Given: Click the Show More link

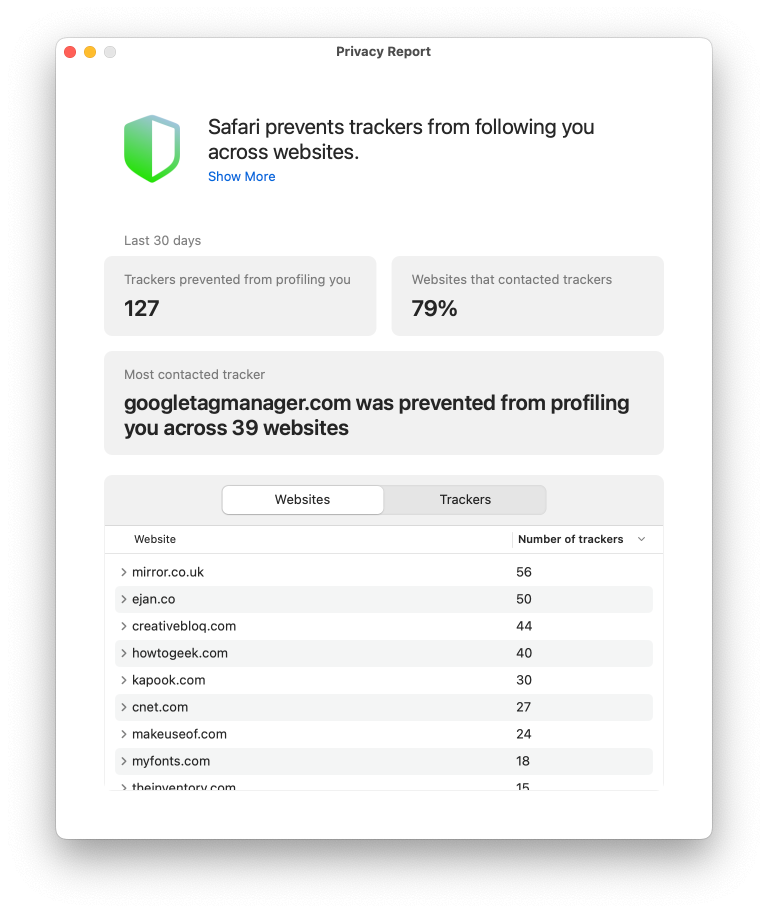Looking at the screenshot, I should point(241,177).
